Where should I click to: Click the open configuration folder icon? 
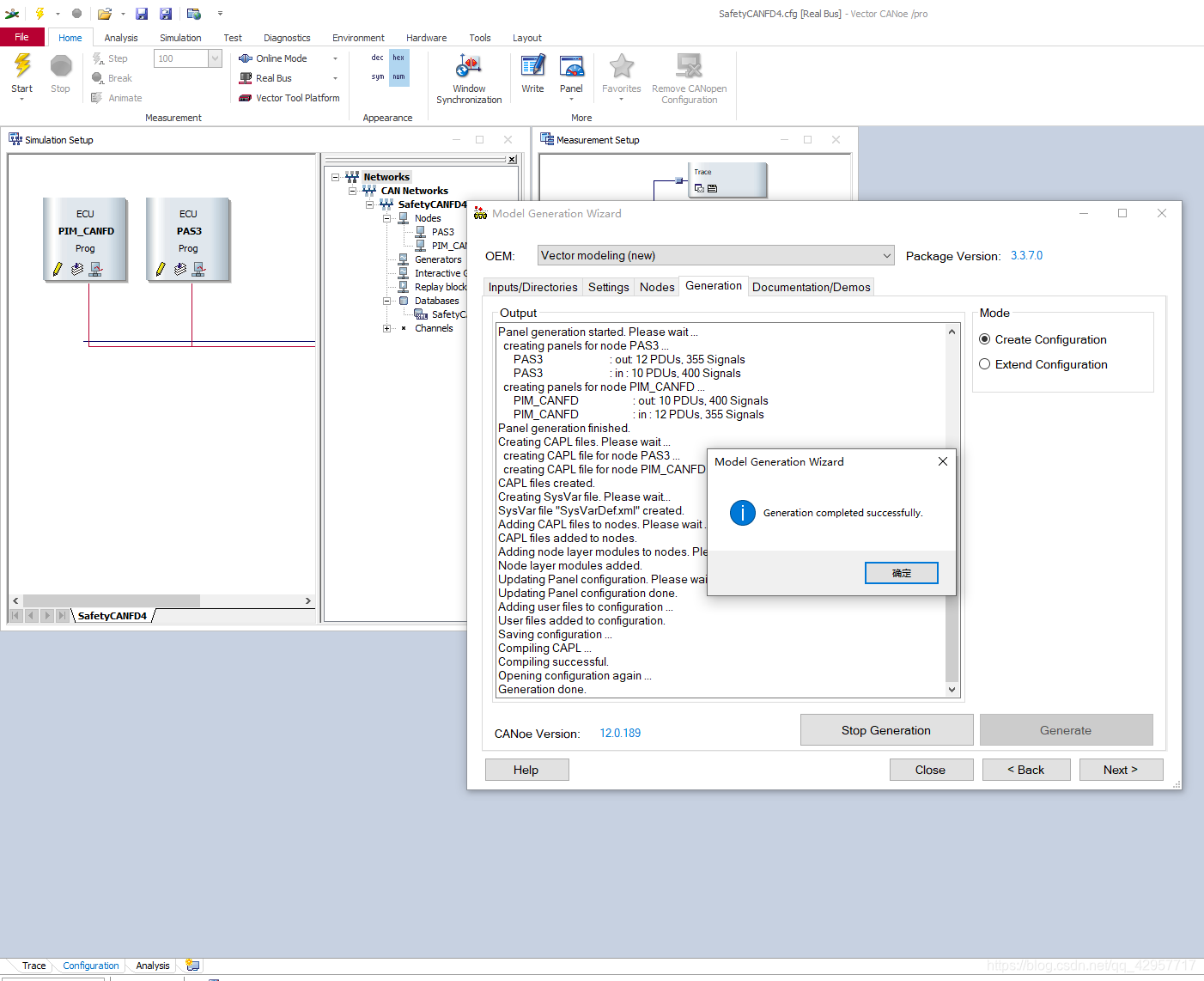pyautogui.click(x=105, y=14)
